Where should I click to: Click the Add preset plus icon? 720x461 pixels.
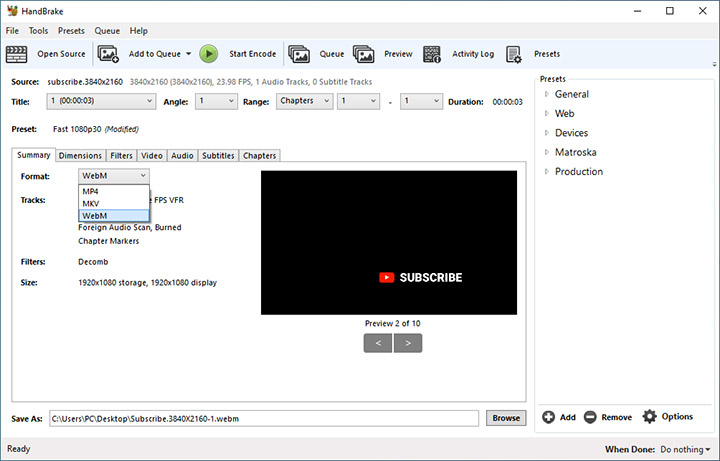[x=548, y=417]
